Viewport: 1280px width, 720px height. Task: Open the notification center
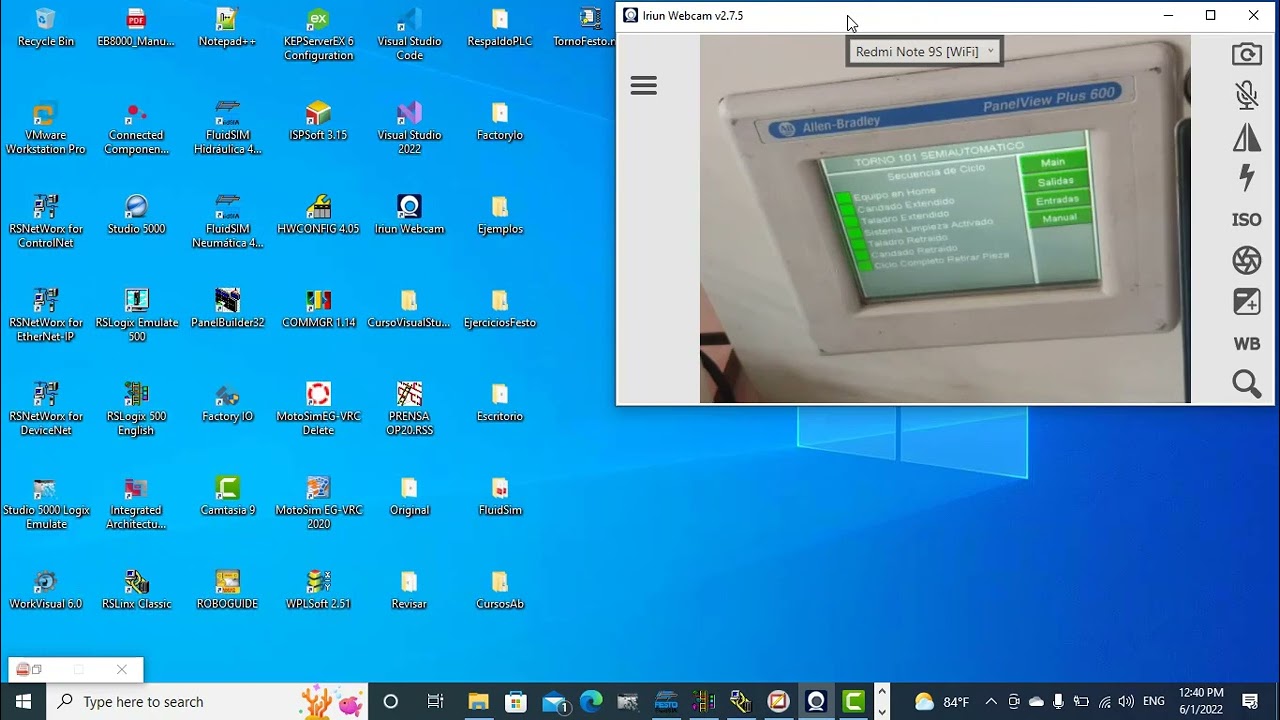[x=1250, y=702]
